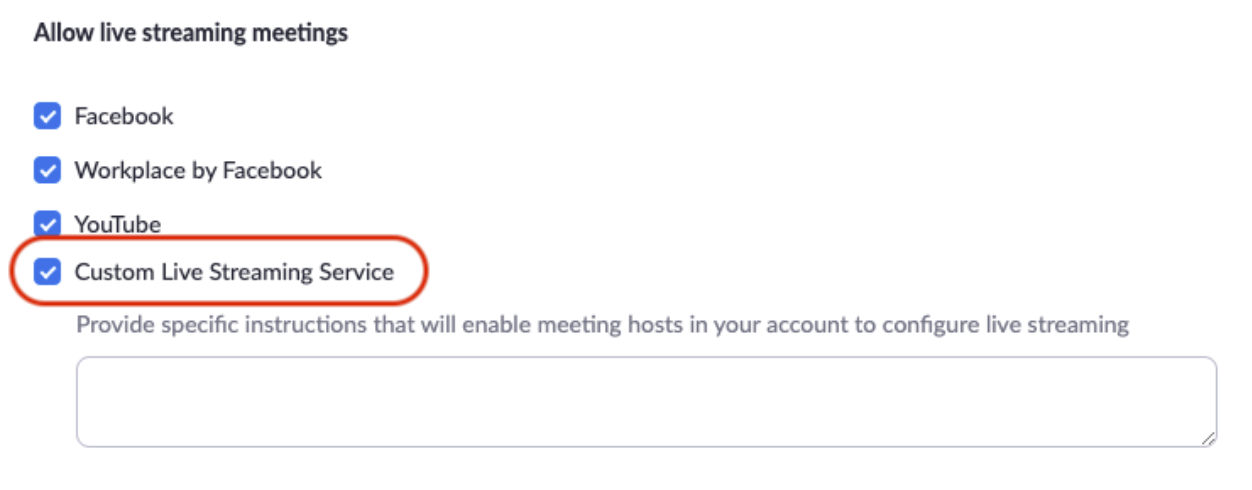Disable the YouTube live streaming checkbox
The width and height of the screenshot is (1252, 490).
click(47, 224)
